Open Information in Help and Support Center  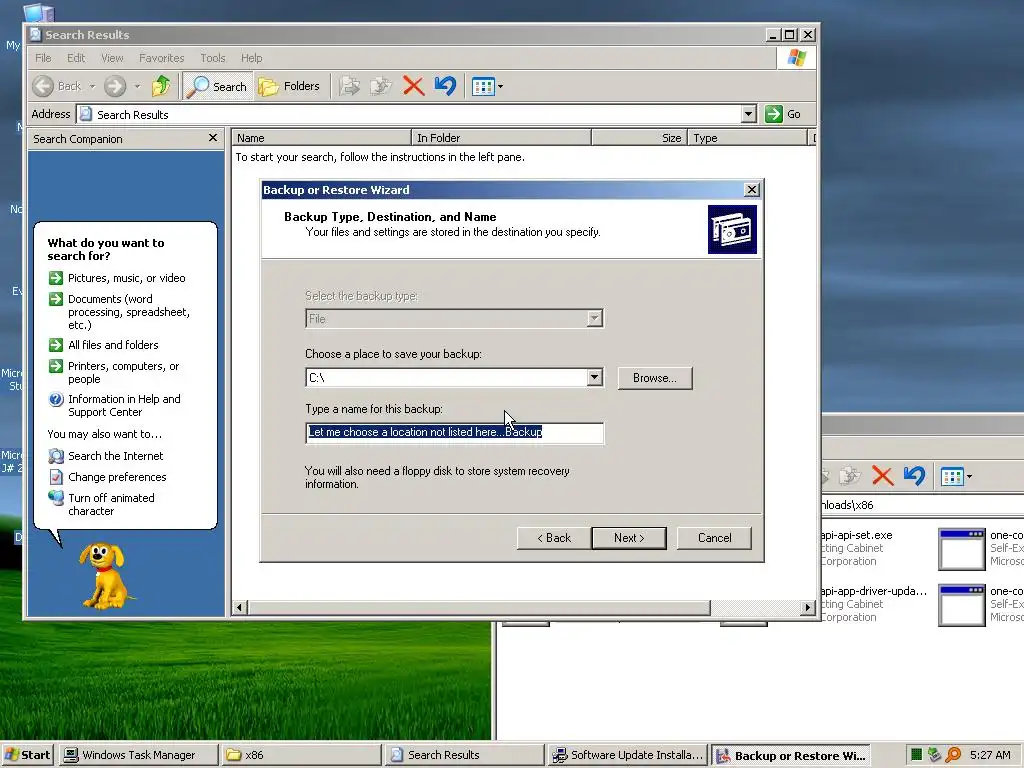[124, 406]
